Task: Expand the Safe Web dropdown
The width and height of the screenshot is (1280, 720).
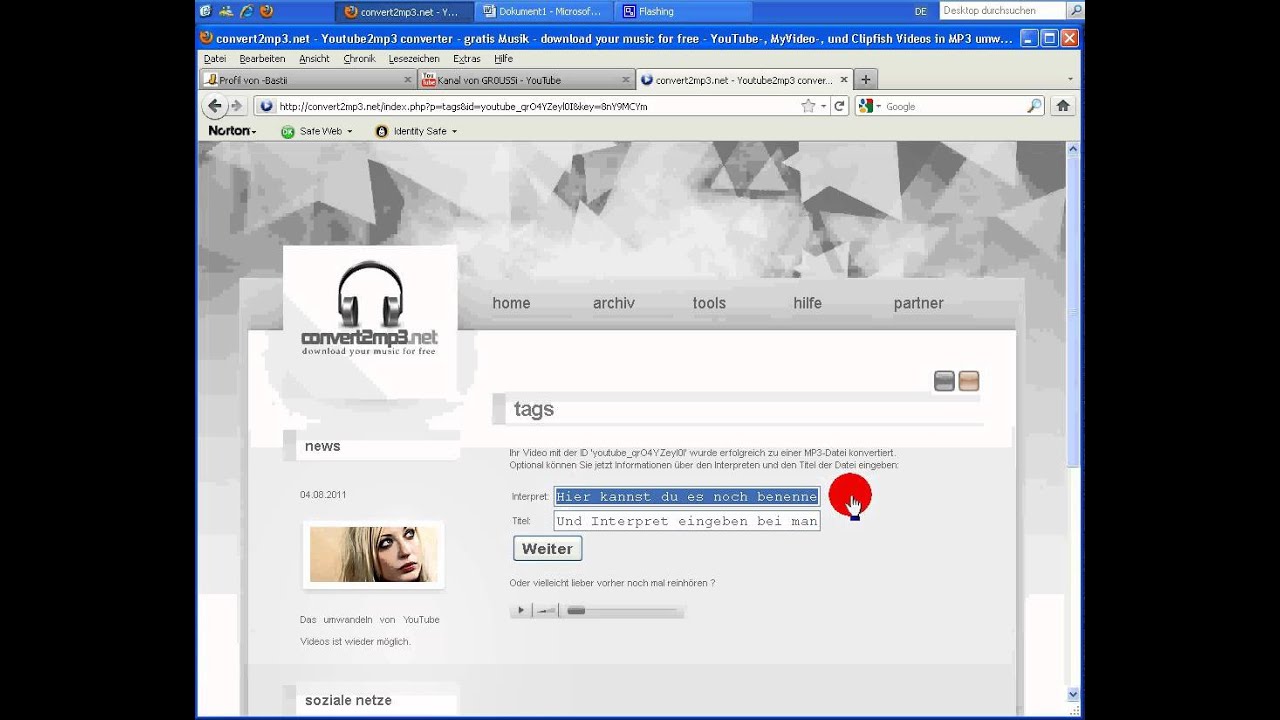Action: (349, 131)
